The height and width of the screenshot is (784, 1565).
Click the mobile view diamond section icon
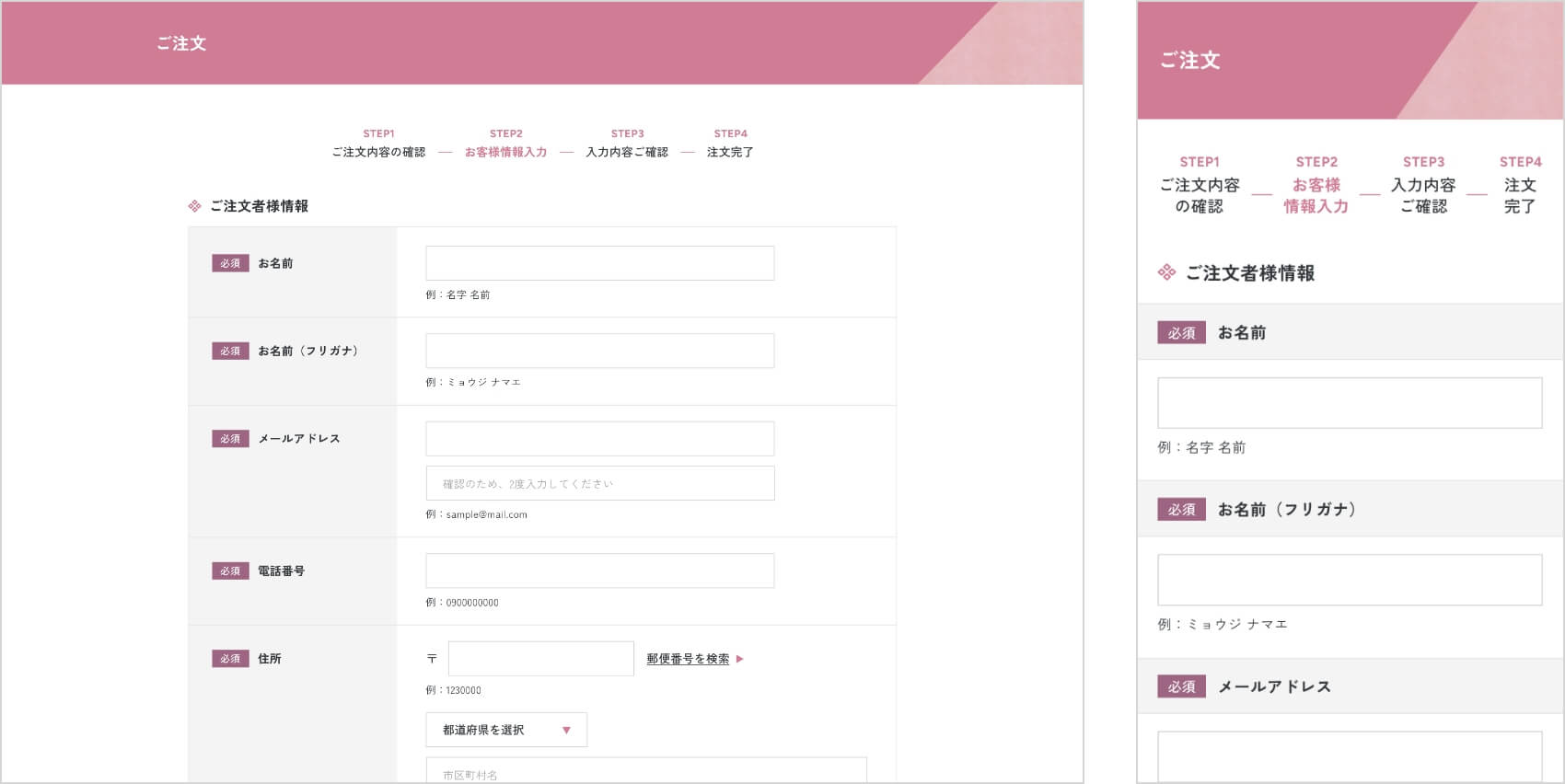1166,272
